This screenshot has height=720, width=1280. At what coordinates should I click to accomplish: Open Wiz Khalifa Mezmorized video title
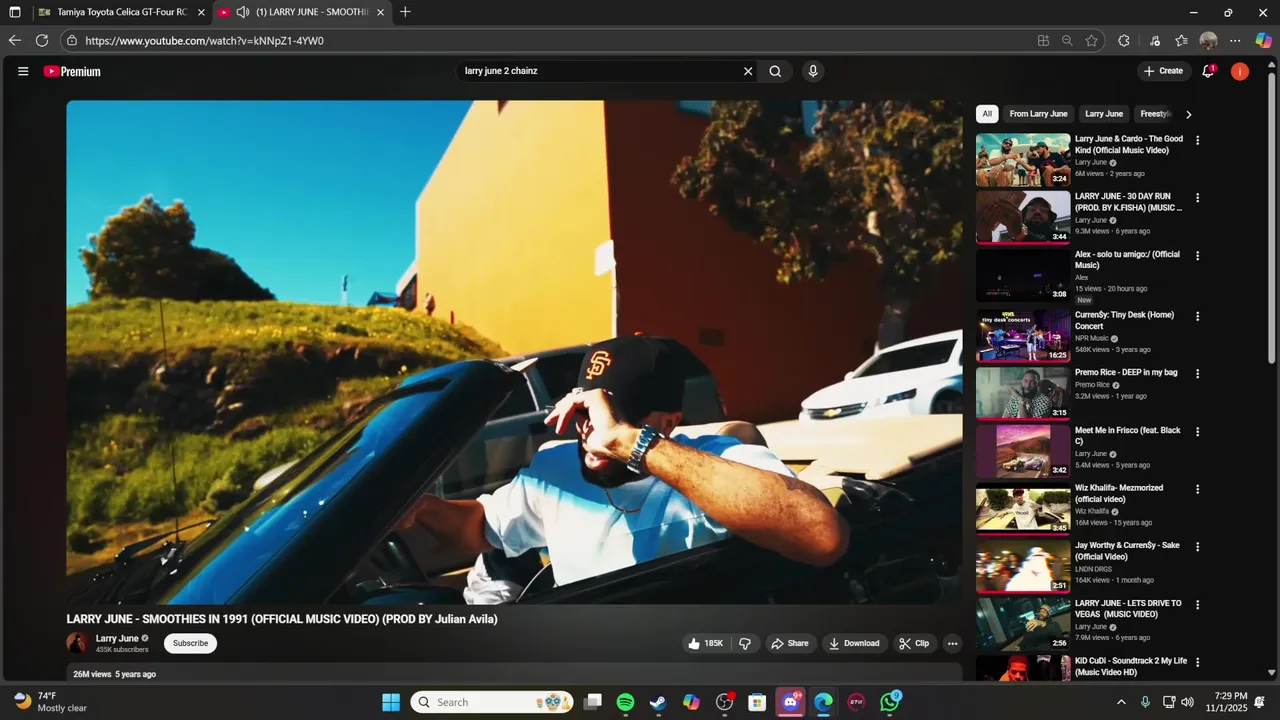(1119, 493)
